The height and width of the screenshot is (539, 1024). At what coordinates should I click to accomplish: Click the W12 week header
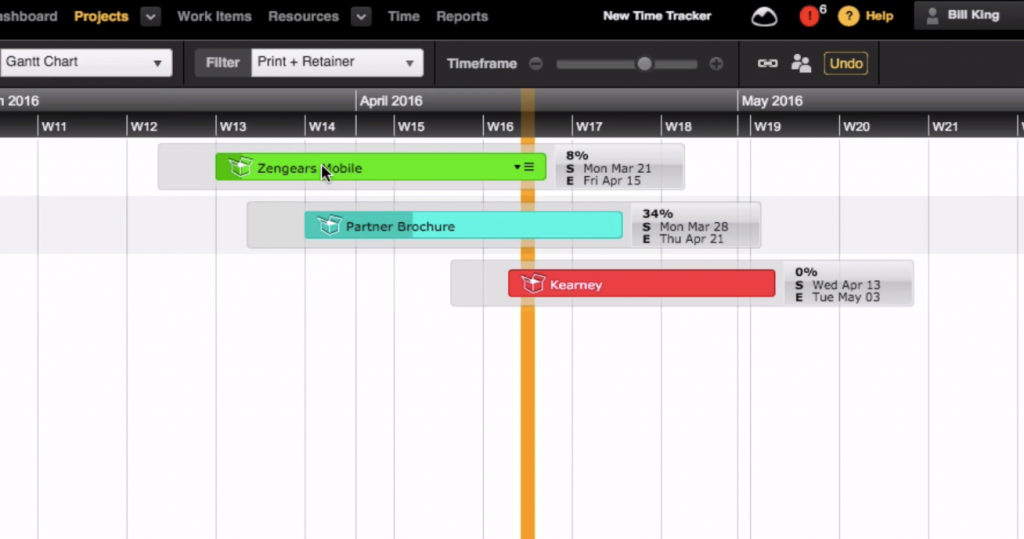(x=144, y=127)
